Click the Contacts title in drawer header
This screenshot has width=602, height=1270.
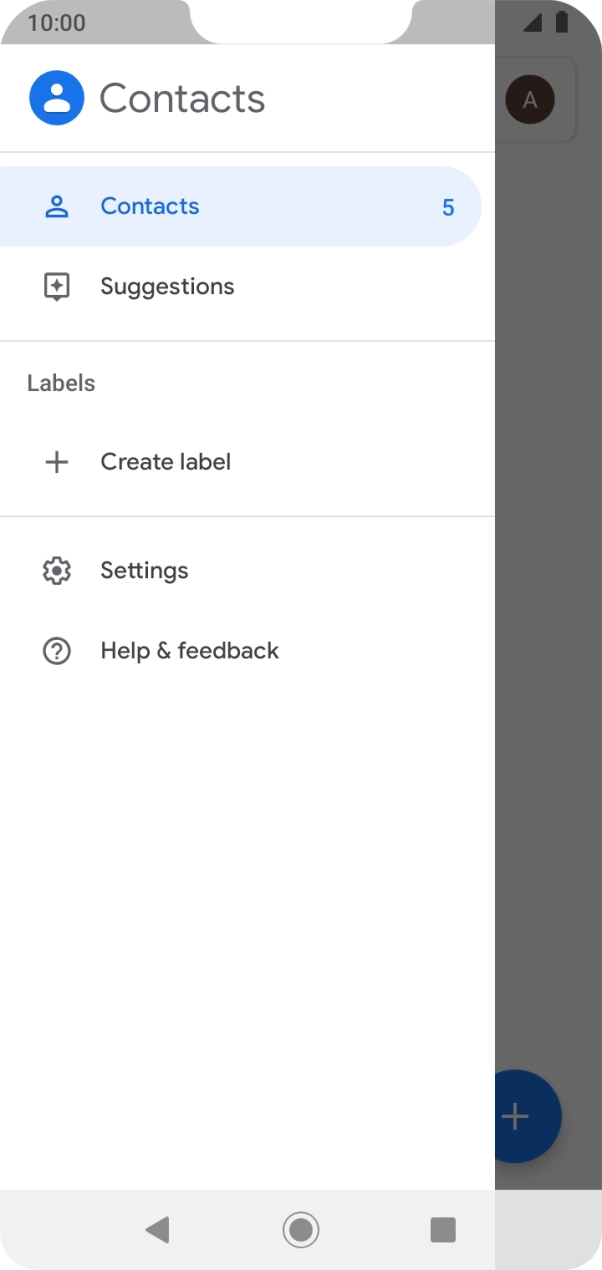pos(182,99)
